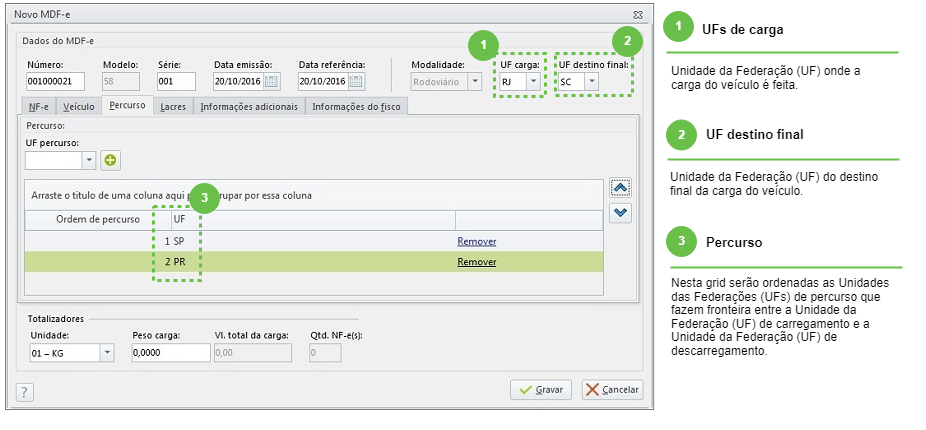Click the Gravar button
Screen dimensions: 926x430
541,390
